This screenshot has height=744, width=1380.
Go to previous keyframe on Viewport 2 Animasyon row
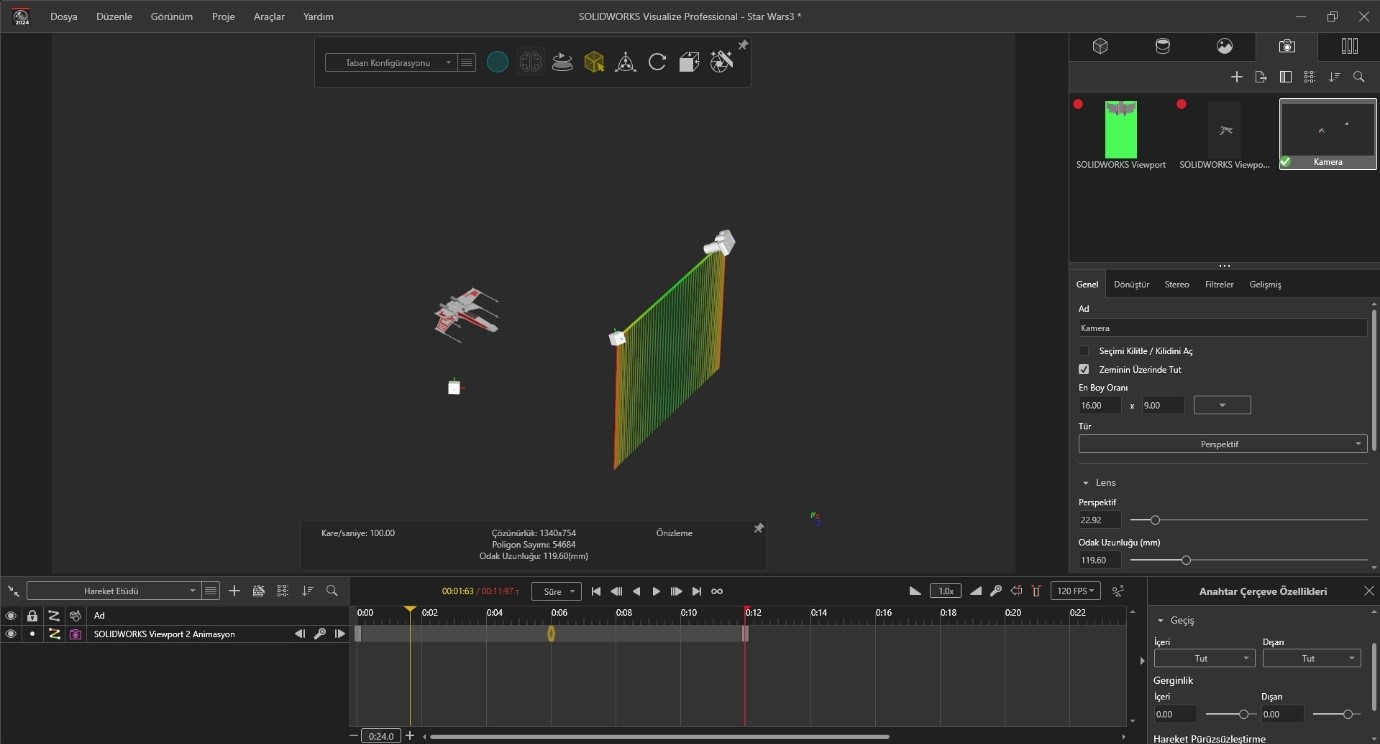pos(300,634)
